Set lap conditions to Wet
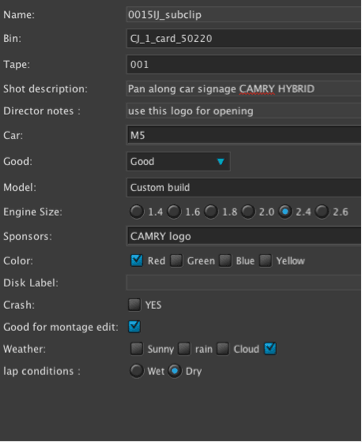The height and width of the screenshot is (442, 362). [x=137, y=371]
